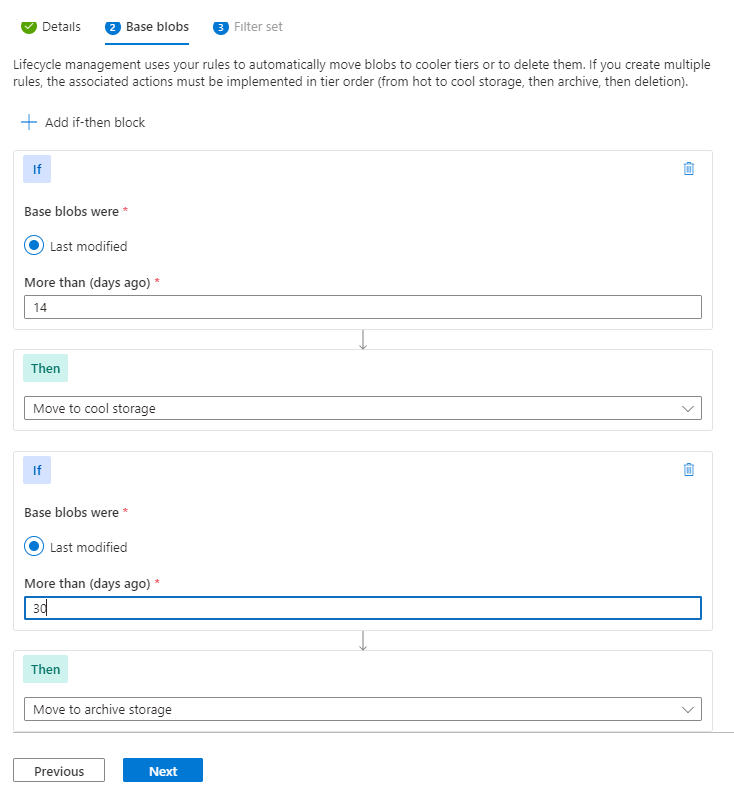Click the first Then label above cool storage
Viewport: 734px width, 789px height.
[45, 368]
